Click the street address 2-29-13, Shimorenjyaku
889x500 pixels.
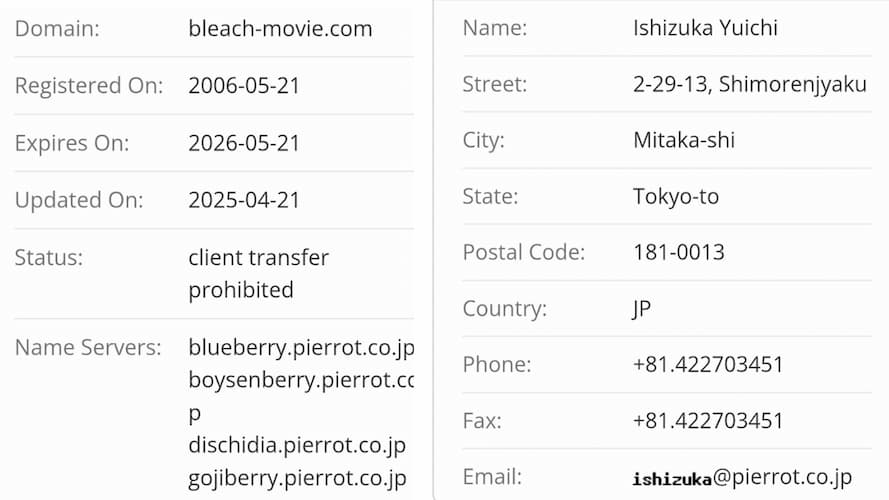(x=750, y=84)
